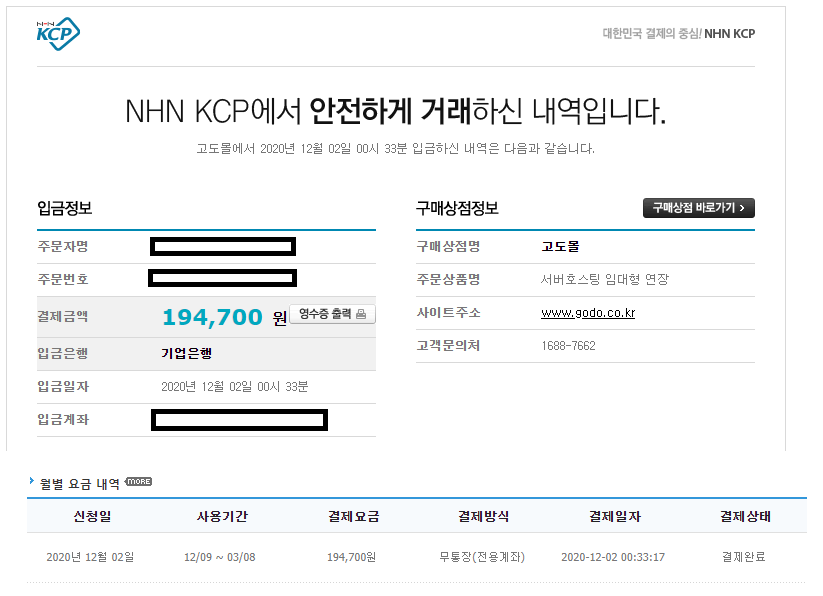823x596 pixels.
Task: Open the 구매상점 바로가기 button
Action: [x=699, y=208]
